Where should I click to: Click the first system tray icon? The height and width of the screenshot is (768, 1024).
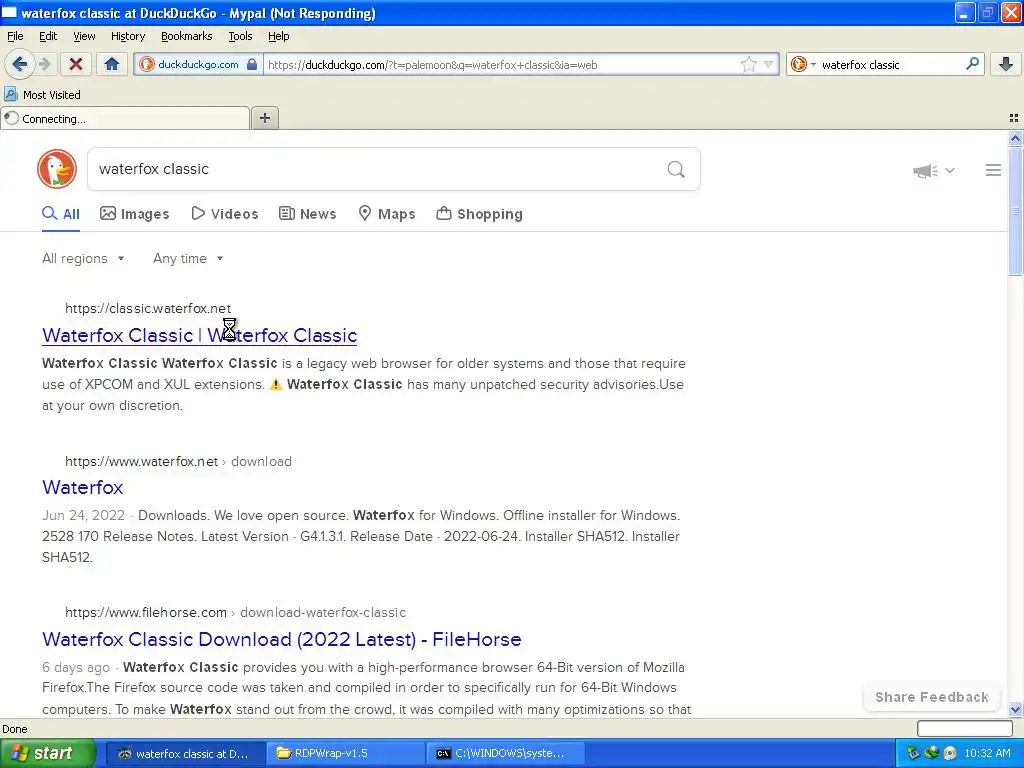click(x=913, y=753)
